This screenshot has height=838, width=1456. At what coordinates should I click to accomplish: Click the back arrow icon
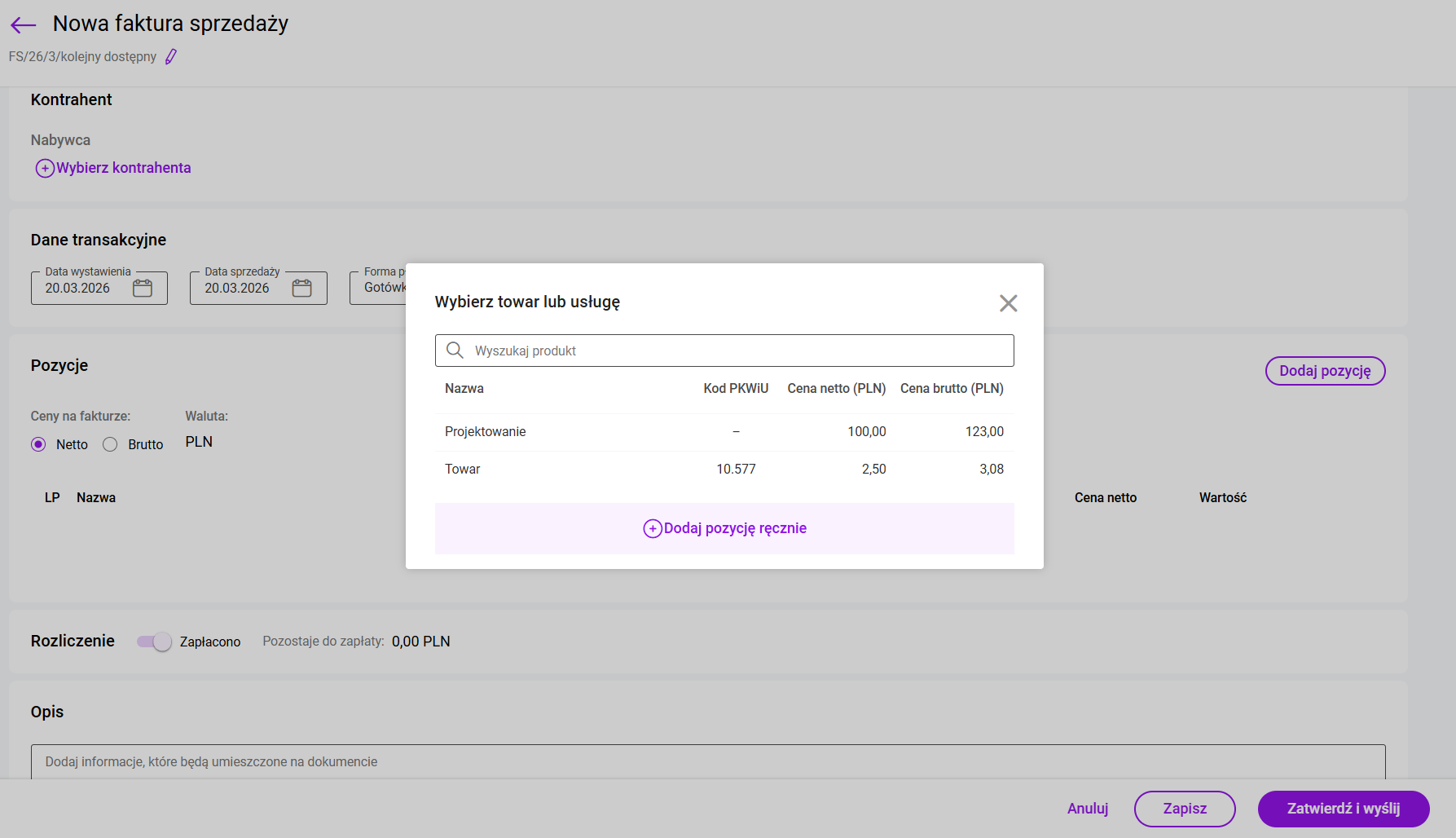(x=24, y=25)
